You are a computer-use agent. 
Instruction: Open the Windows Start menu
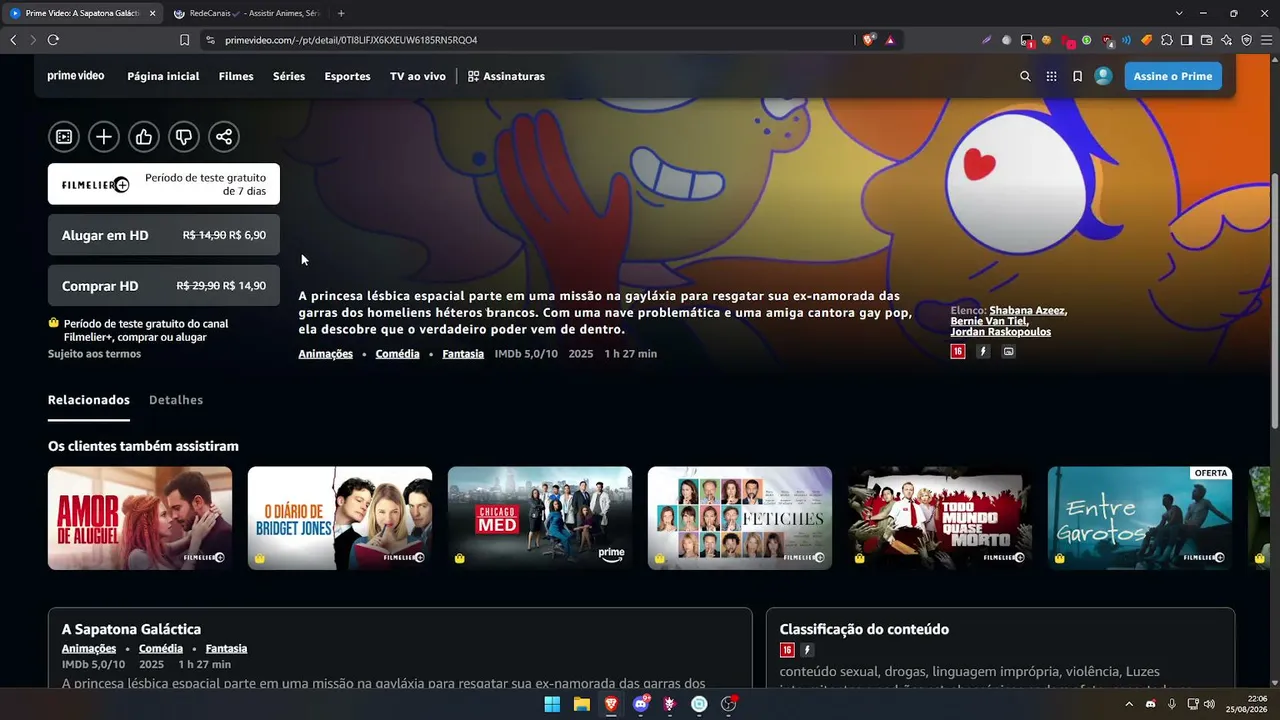tap(552, 704)
